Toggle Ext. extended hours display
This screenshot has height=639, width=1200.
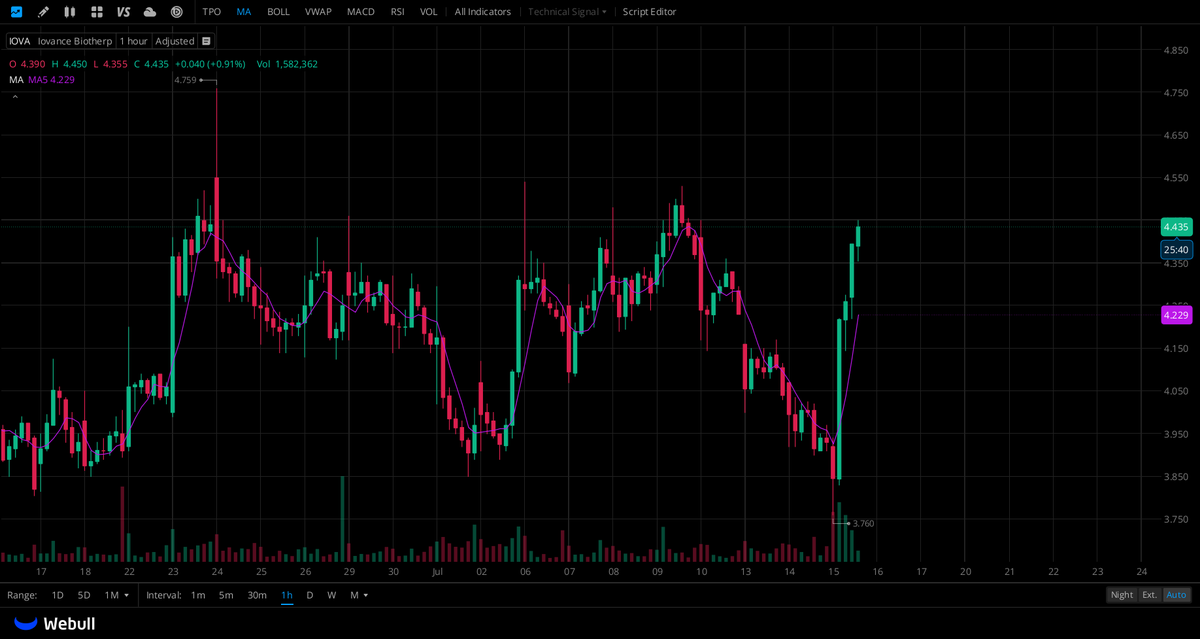tap(1150, 595)
